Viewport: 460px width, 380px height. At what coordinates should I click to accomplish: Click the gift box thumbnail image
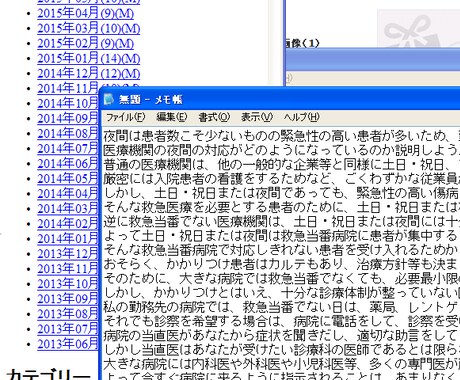[x=418, y=28]
